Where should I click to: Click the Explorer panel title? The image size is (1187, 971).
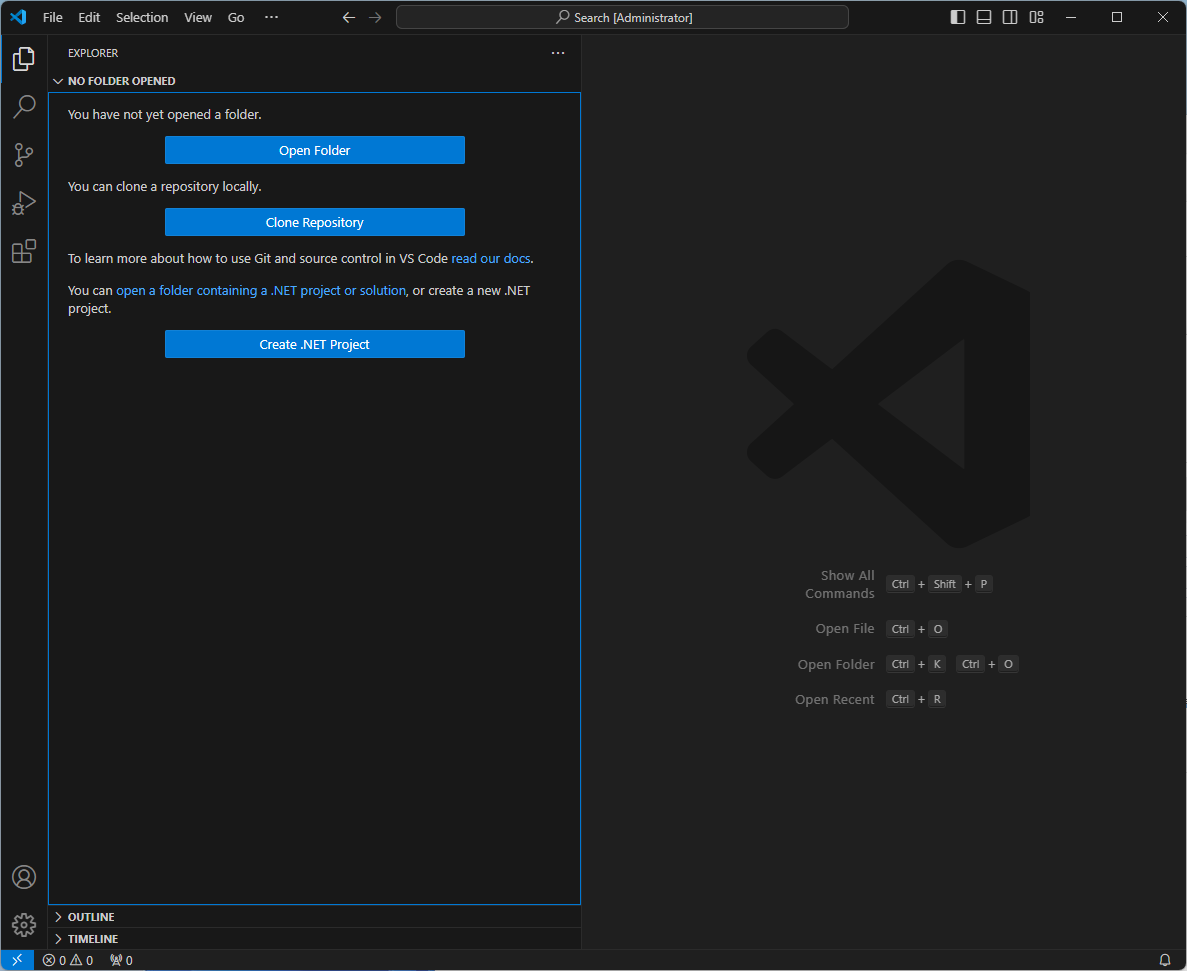pyautogui.click(x=93, y=53)
